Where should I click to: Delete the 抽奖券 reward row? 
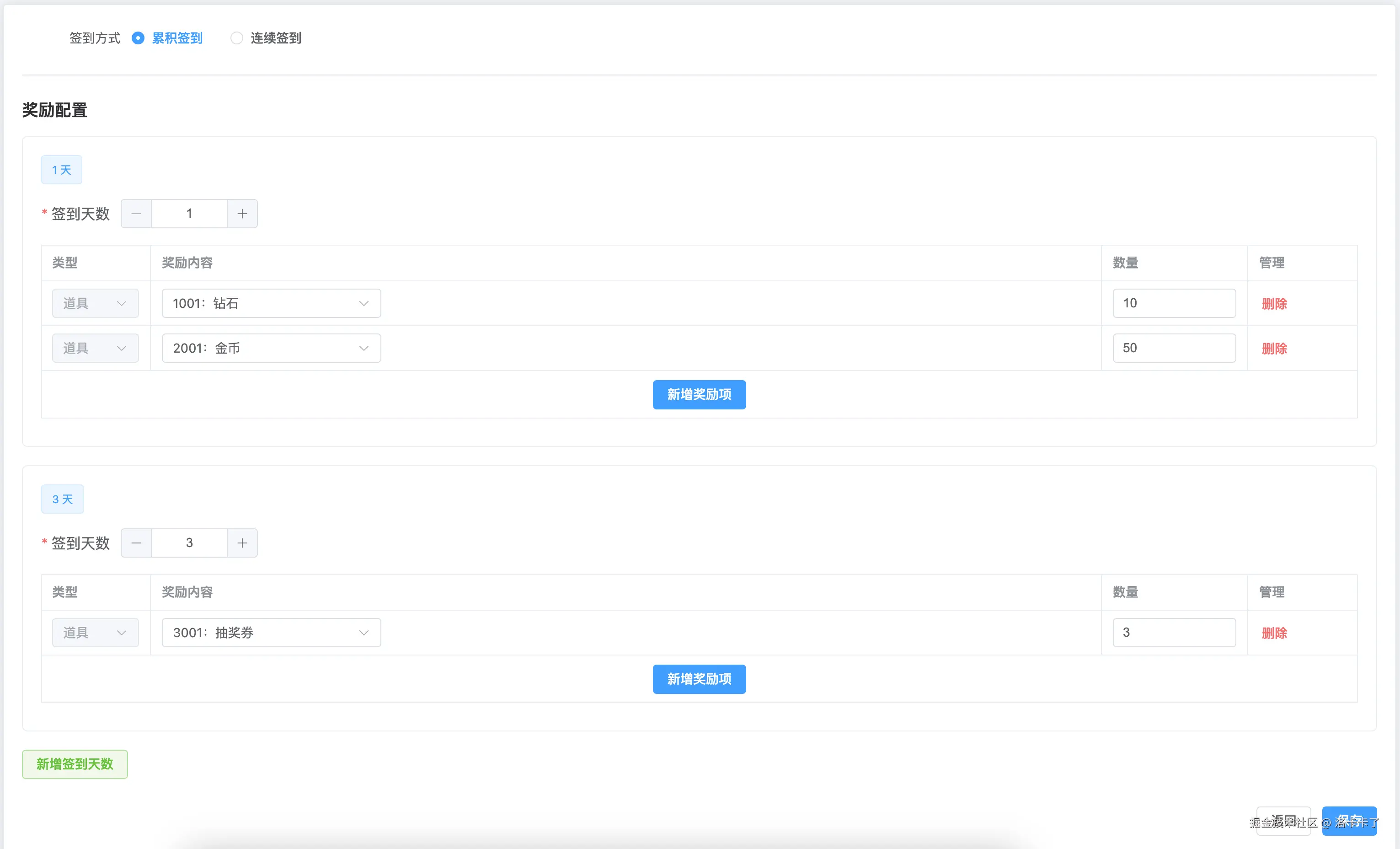click(x=1274, y=633)
